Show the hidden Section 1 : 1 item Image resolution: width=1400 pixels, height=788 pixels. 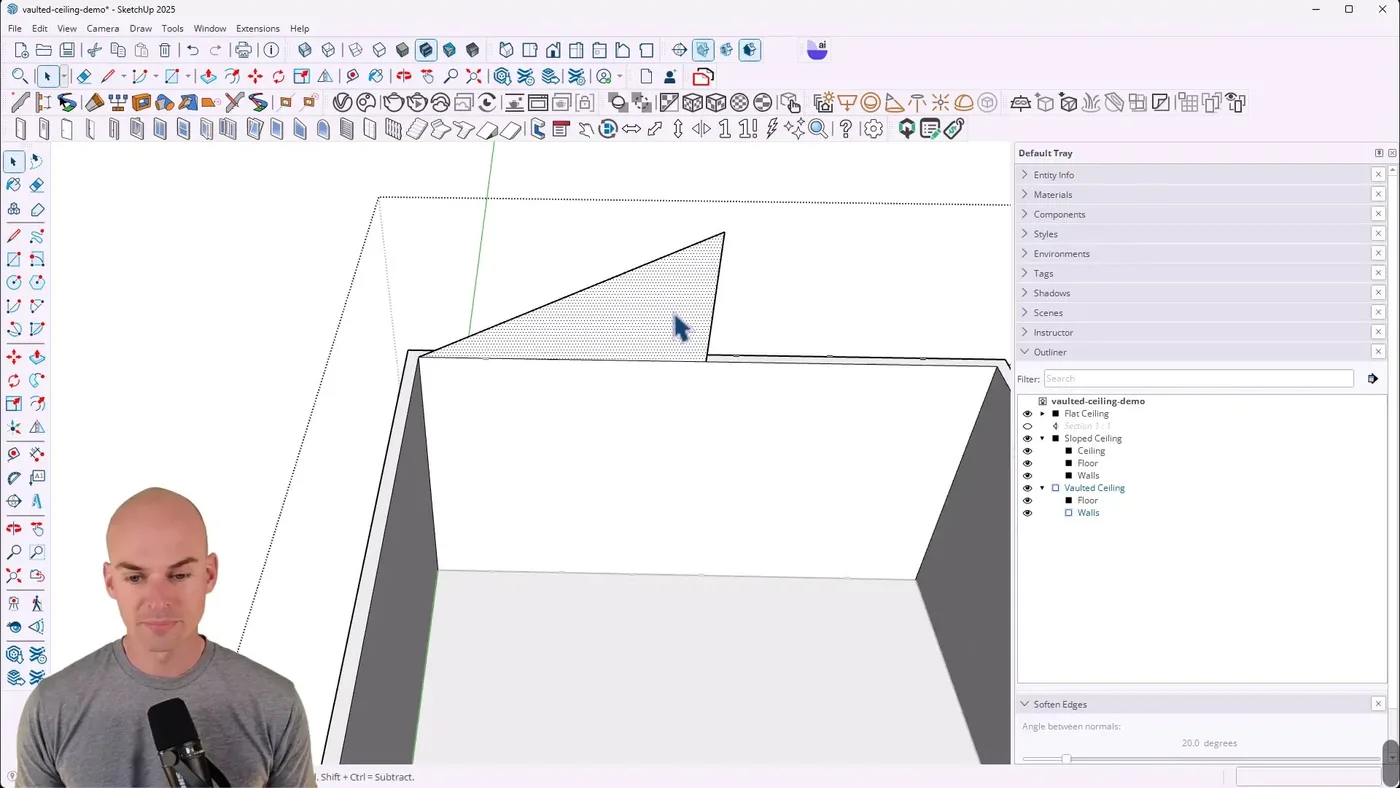(1027, 426)
